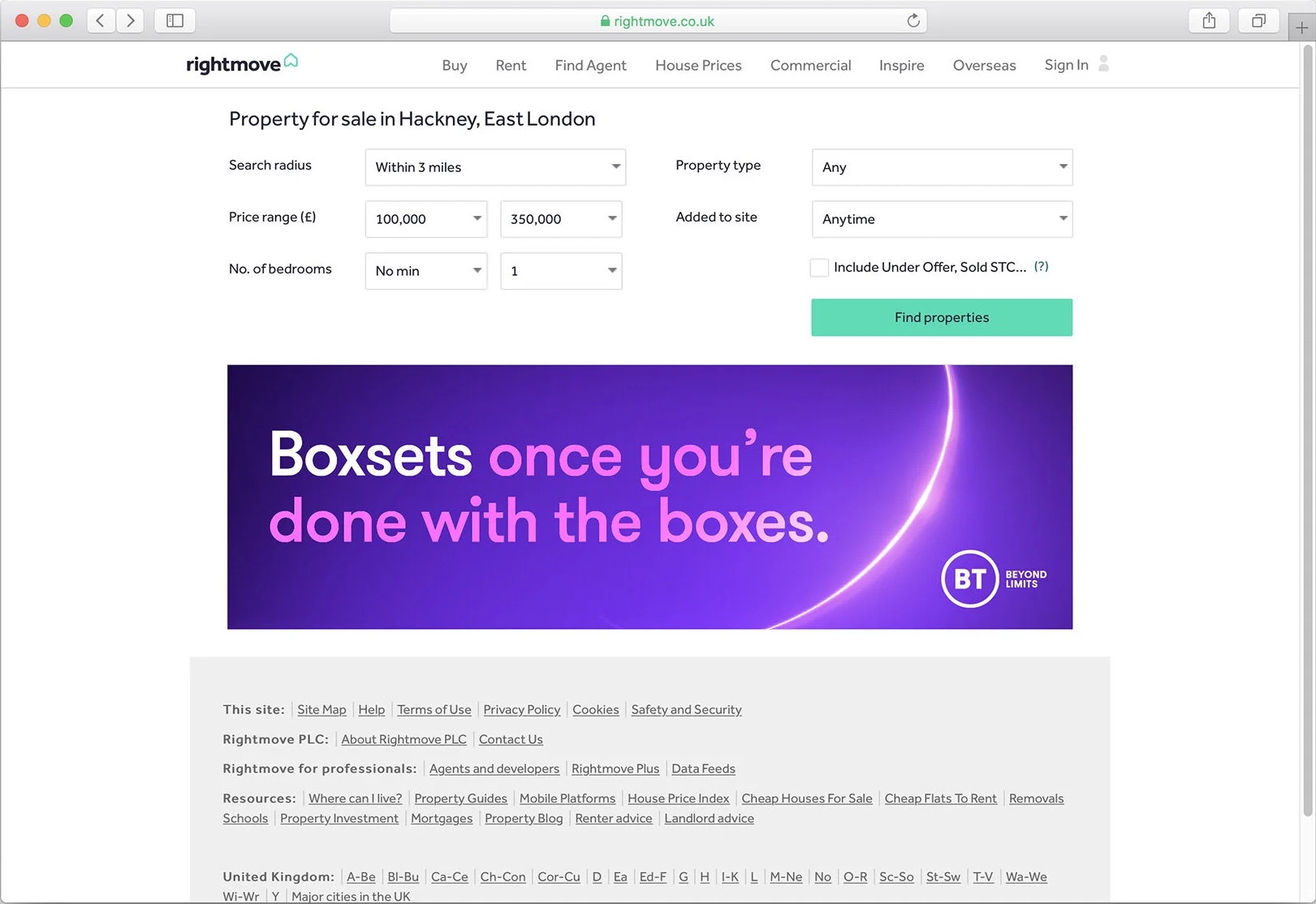Open the Schools footer link

click(245, 818)
